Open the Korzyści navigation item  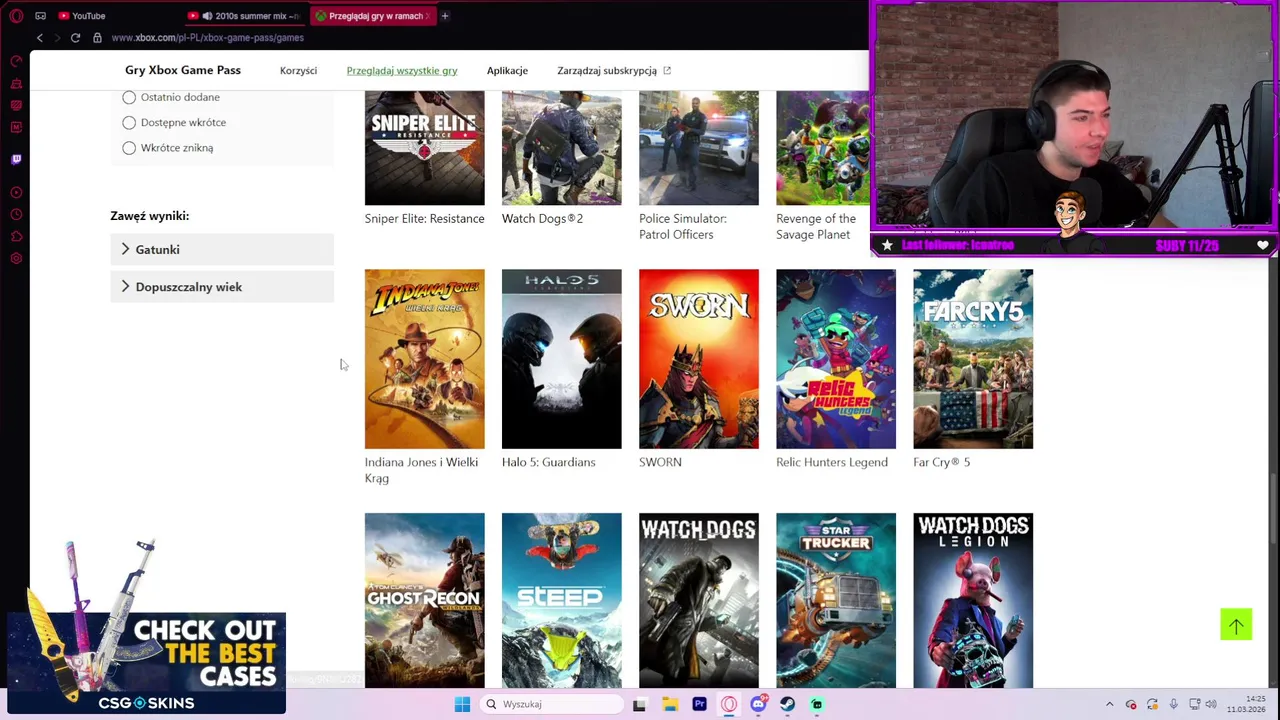tap(298, 70)
